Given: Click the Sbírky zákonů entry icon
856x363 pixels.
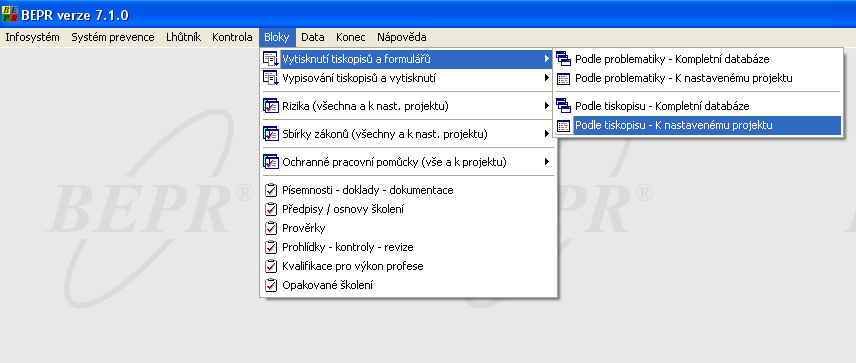Looking at the screenshot, I should click(271, 134).
